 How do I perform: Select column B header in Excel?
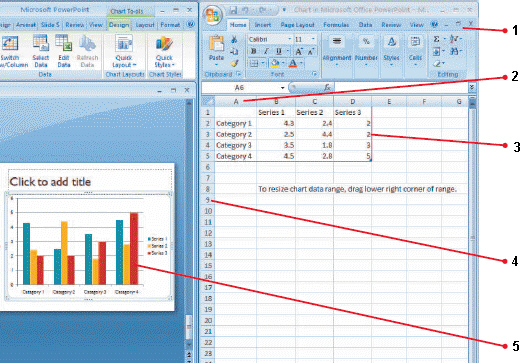(276, 101)
